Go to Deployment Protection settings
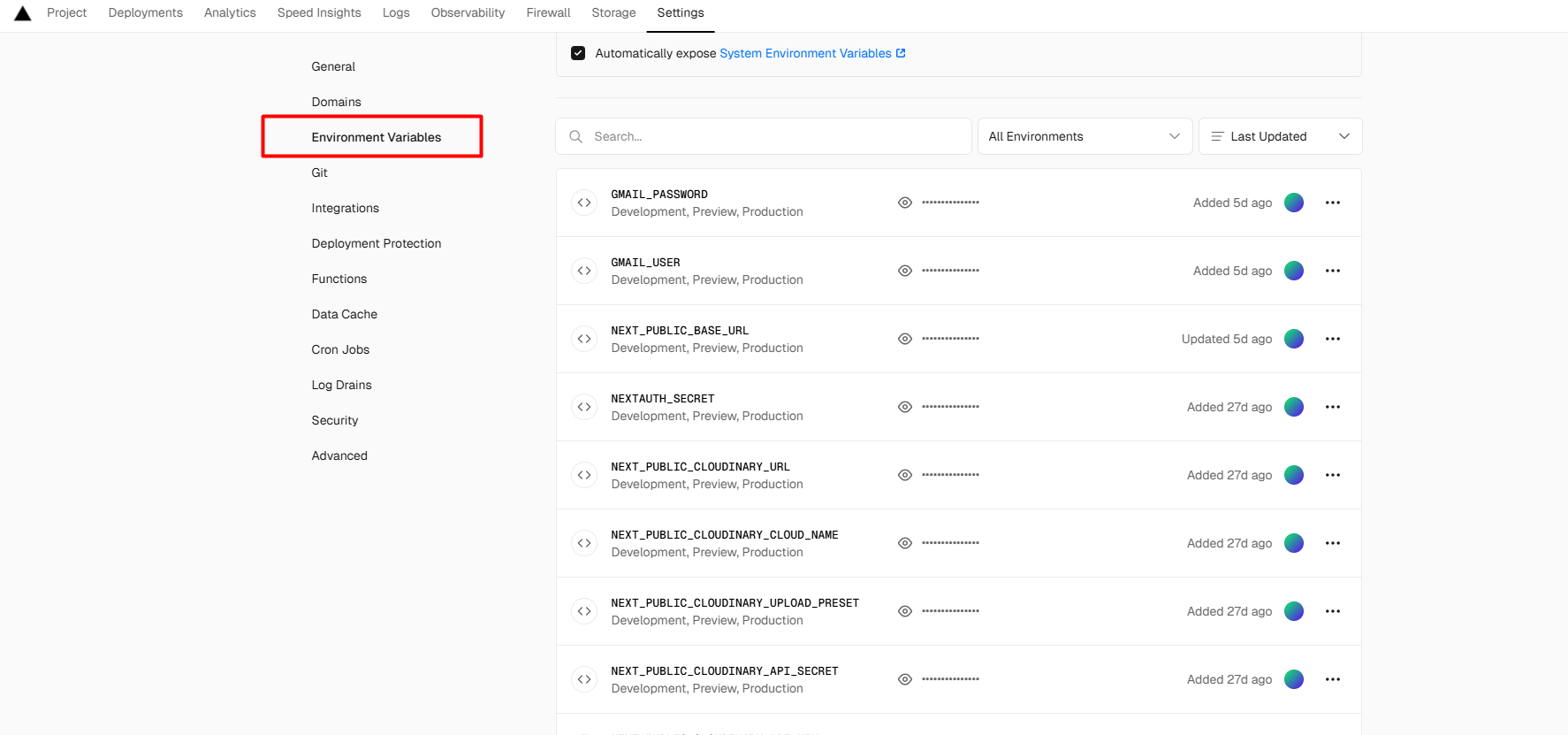 pyautogui.click(x=376, y=243)
